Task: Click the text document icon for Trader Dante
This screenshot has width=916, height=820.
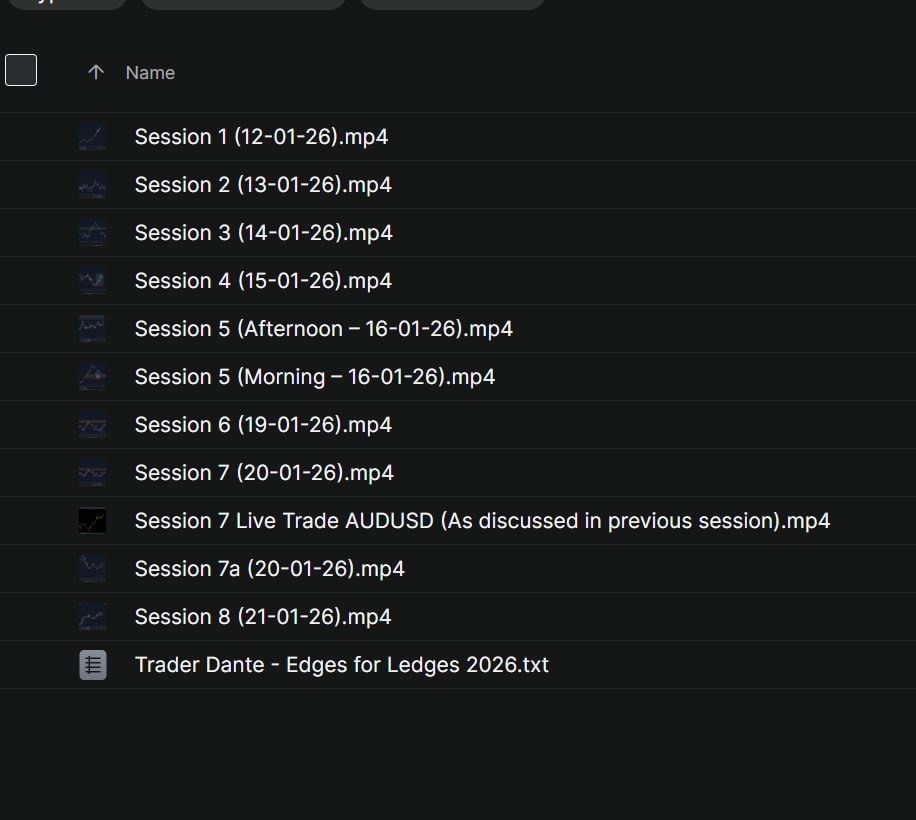Action: (x=93, y=665)
